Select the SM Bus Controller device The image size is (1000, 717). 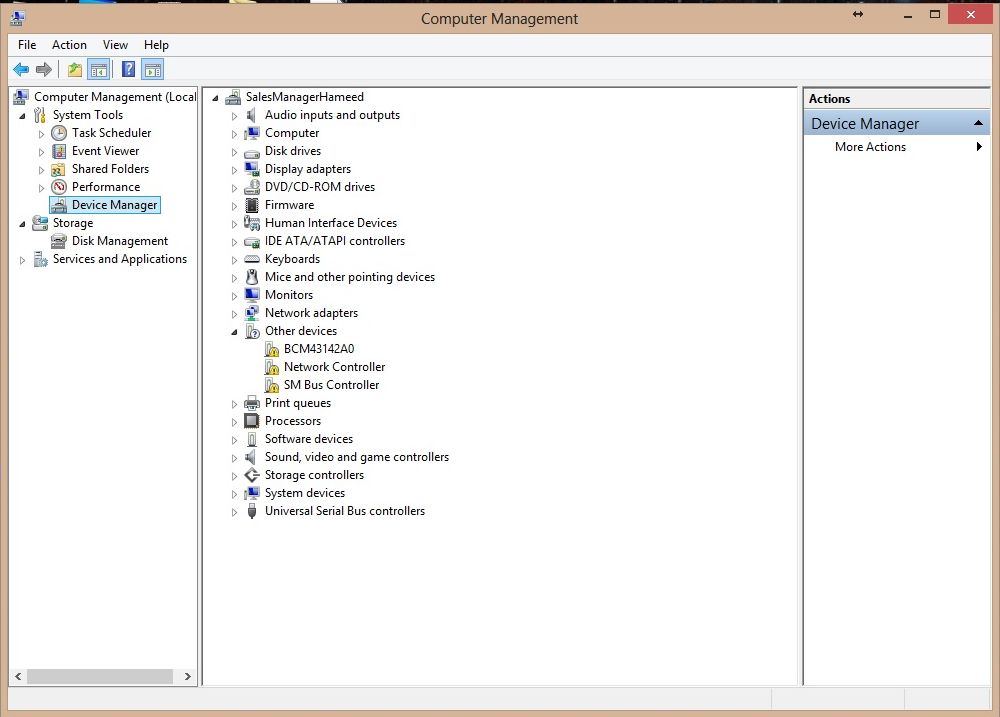331,385
